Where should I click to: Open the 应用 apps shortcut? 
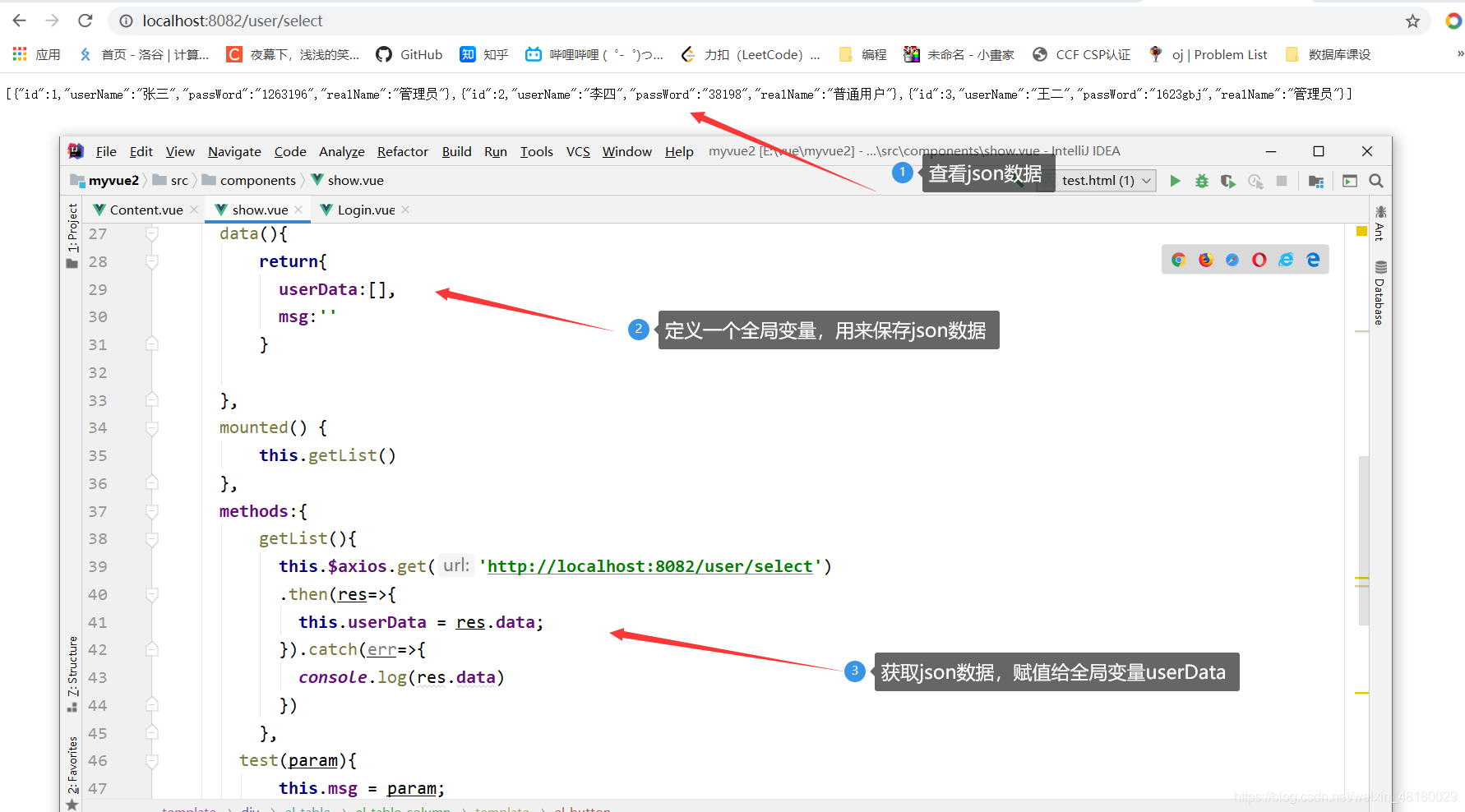36,54
